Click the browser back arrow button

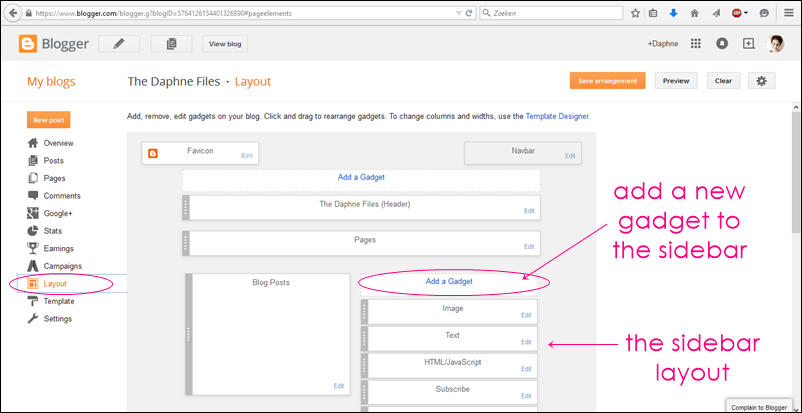13,13
